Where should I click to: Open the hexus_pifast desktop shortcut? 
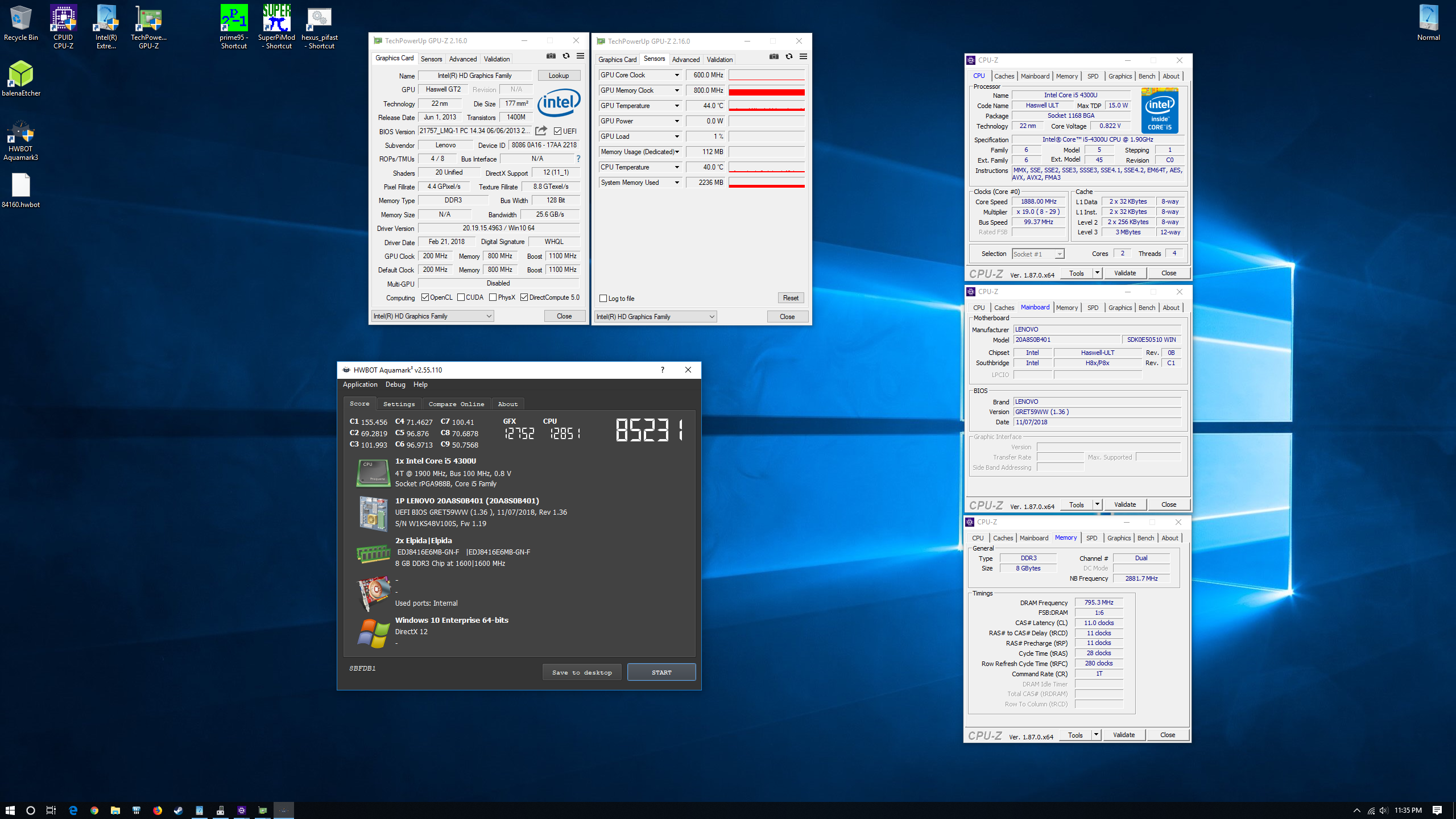(320, 27)
